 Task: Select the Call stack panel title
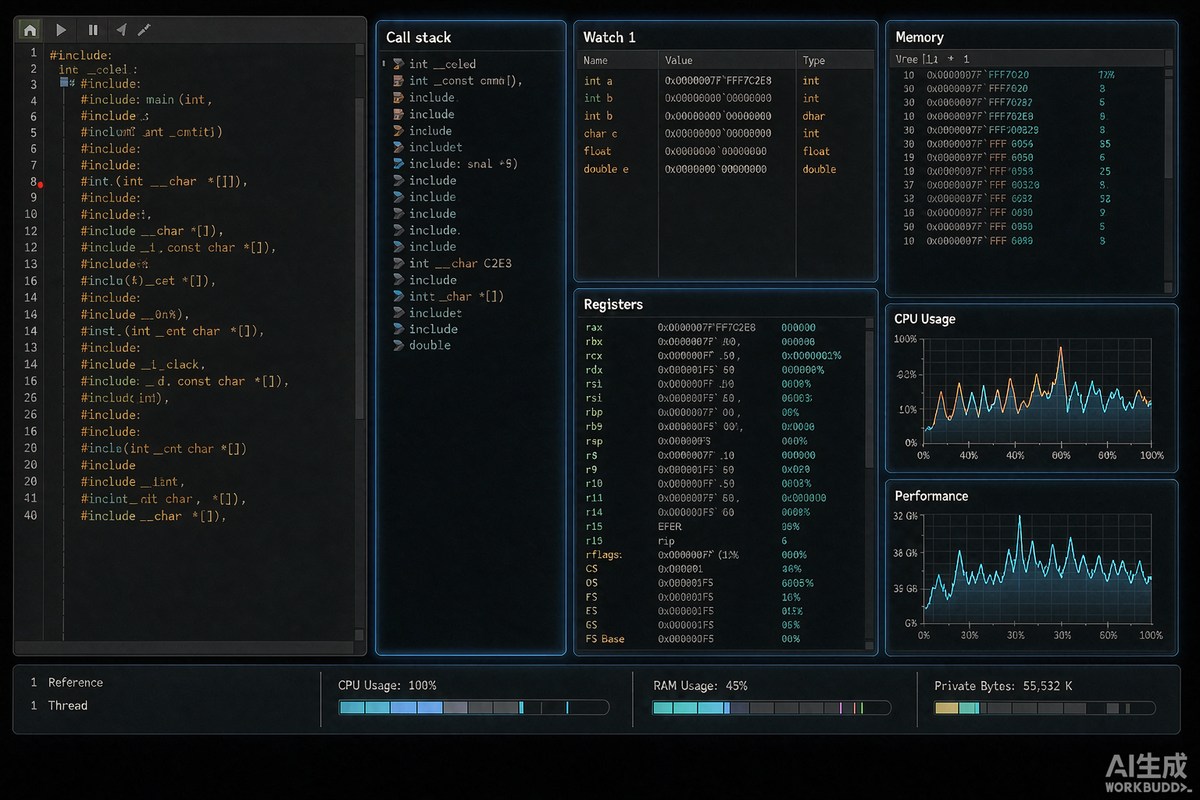coord(418,37)
